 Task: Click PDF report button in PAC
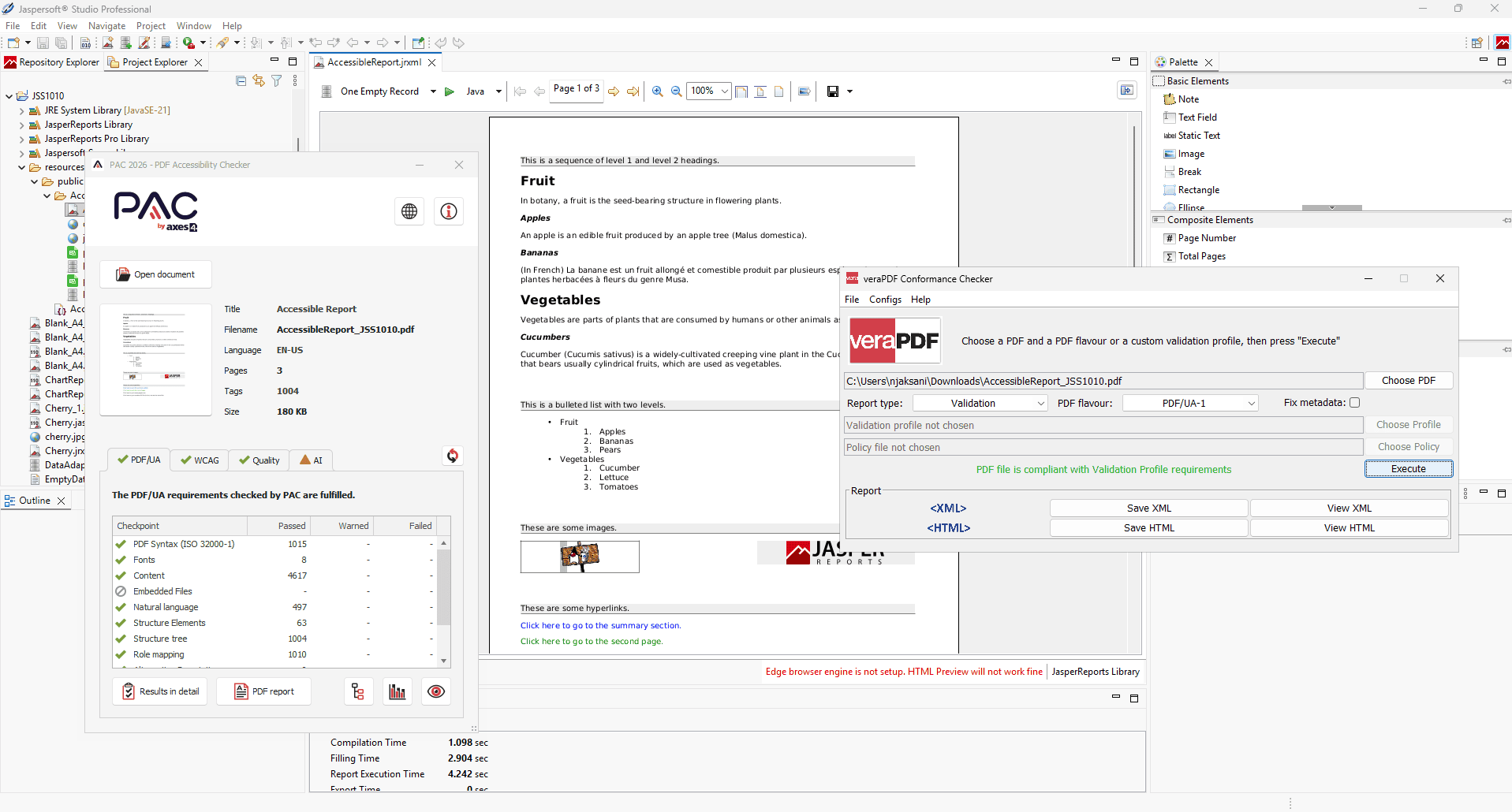click(264, 691)
